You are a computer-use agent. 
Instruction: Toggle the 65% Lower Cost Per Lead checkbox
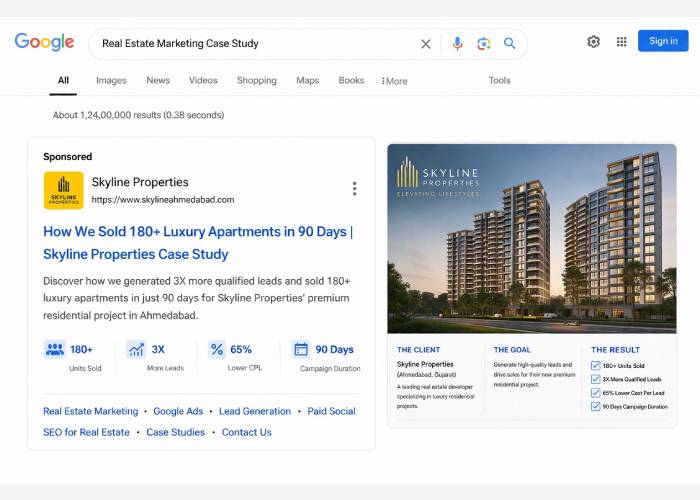pos(595,393)
